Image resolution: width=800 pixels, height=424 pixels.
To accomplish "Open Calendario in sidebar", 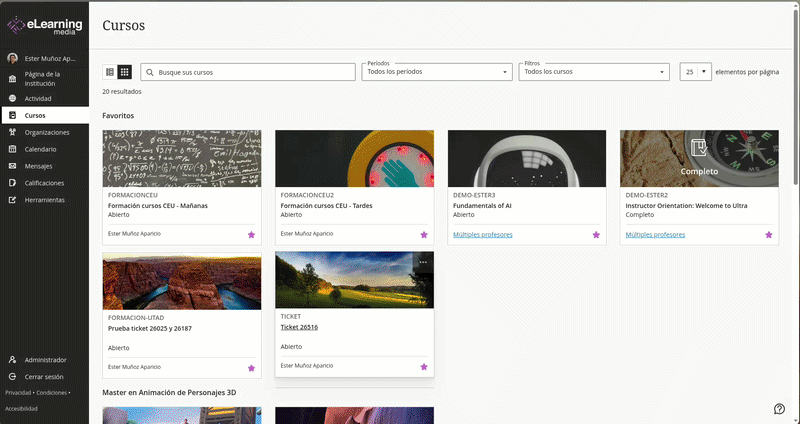I will click(40, 149).
